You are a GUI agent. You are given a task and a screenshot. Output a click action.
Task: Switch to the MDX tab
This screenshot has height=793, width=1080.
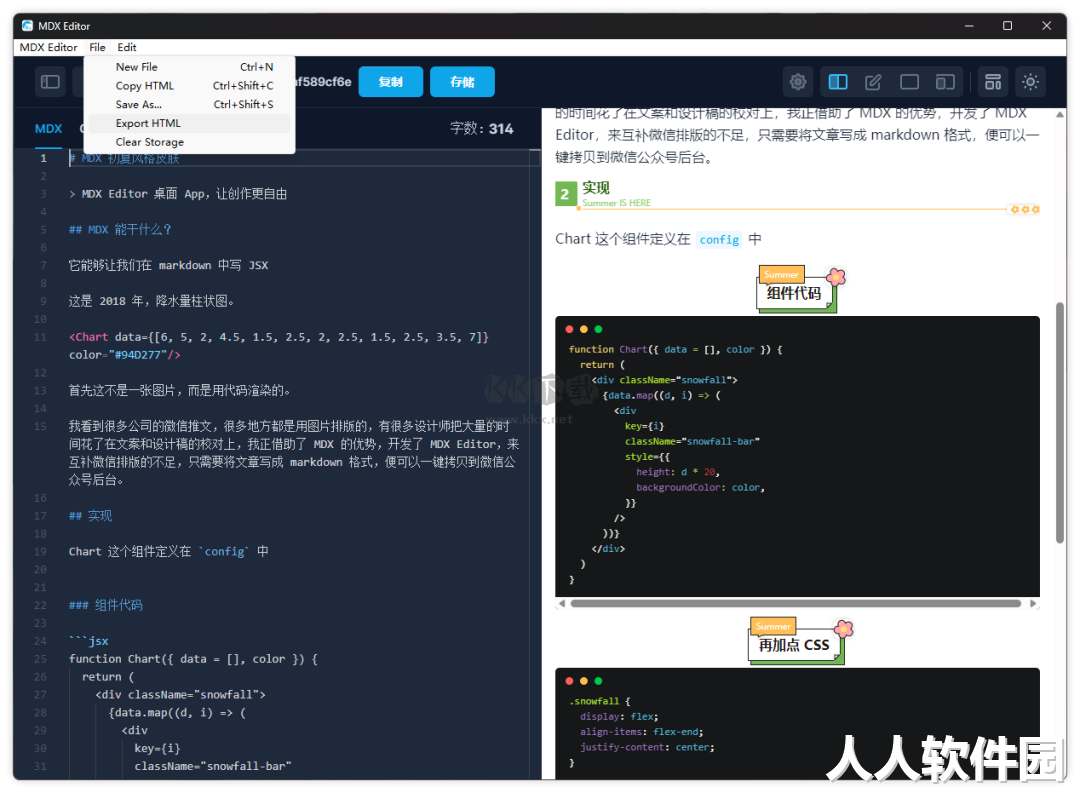coord(48,129)
